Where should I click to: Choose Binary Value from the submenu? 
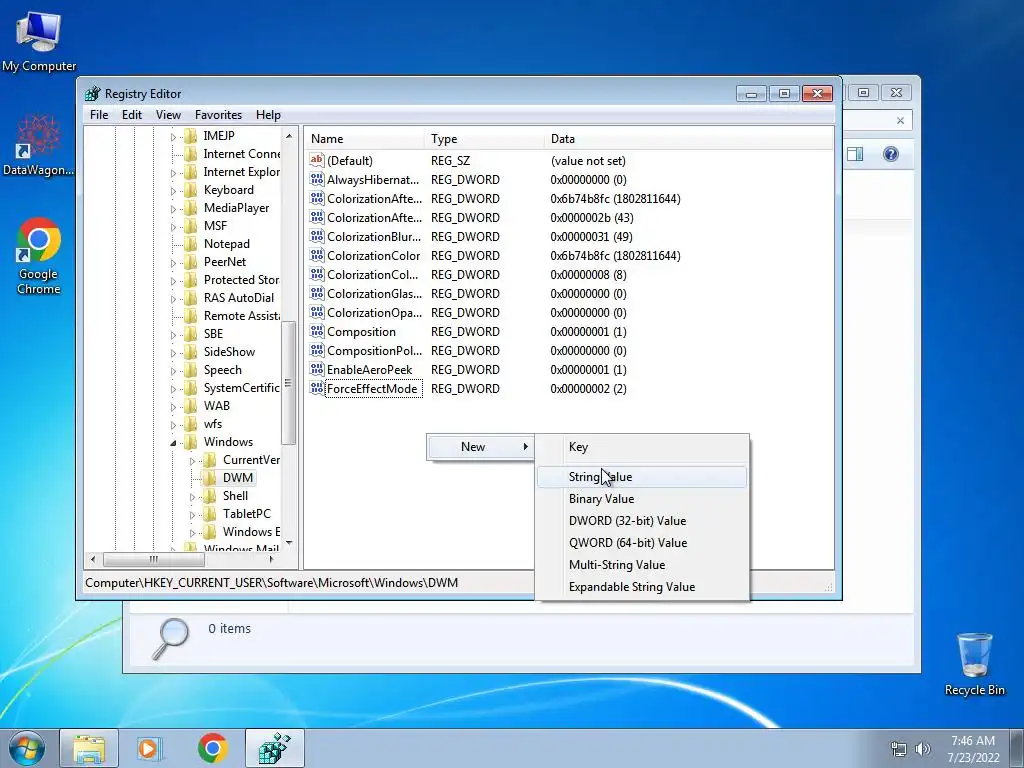tap(641, 498)
